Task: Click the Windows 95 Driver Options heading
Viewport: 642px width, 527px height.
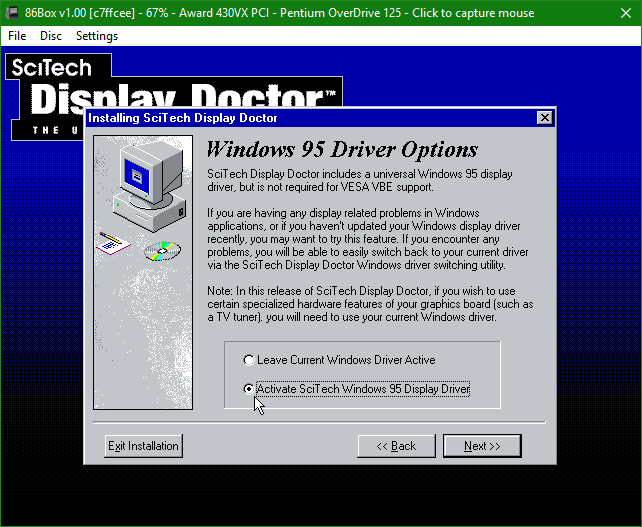Action: 342,149
